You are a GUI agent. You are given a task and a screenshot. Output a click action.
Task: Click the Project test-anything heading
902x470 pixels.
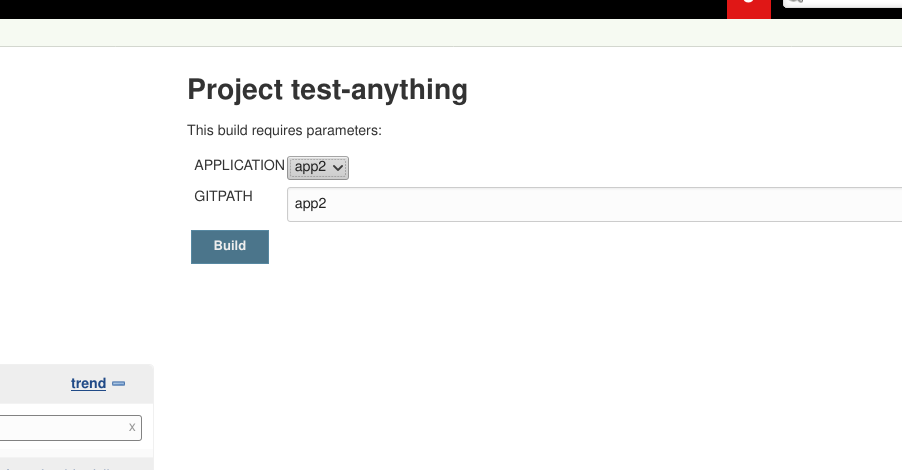pos(327,90)
